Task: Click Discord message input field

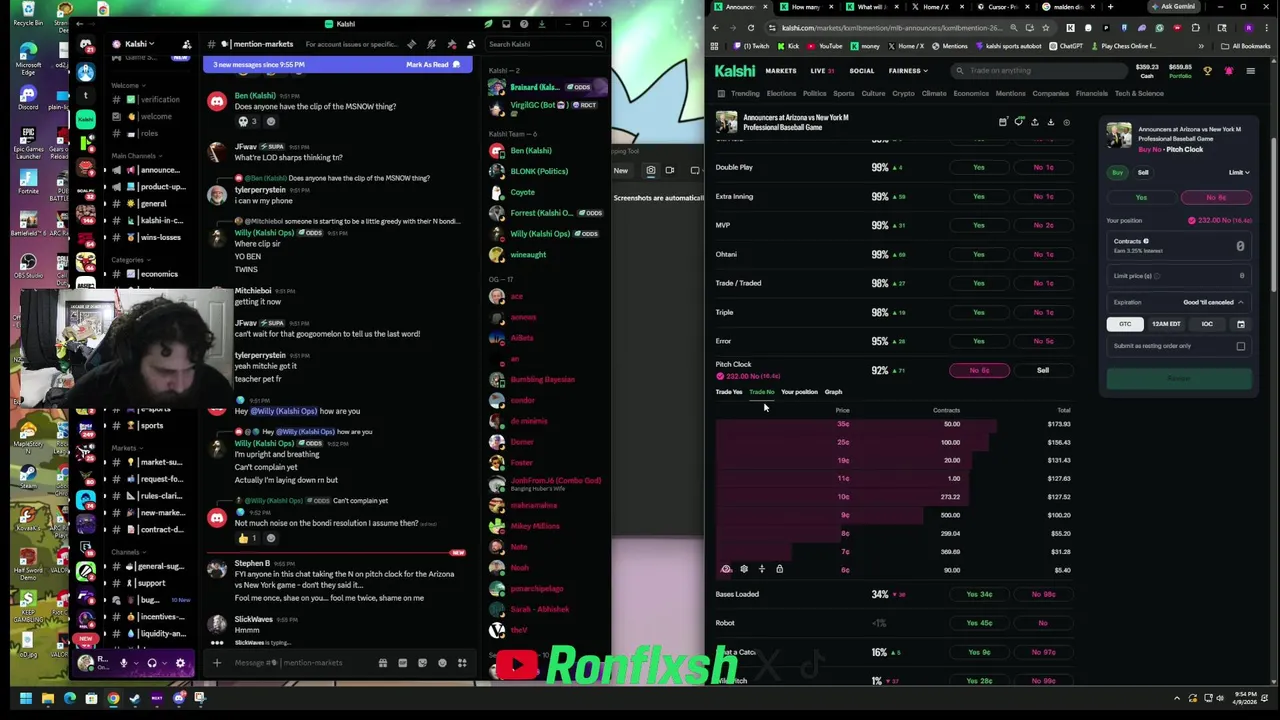Action: (x=300, y=662)
